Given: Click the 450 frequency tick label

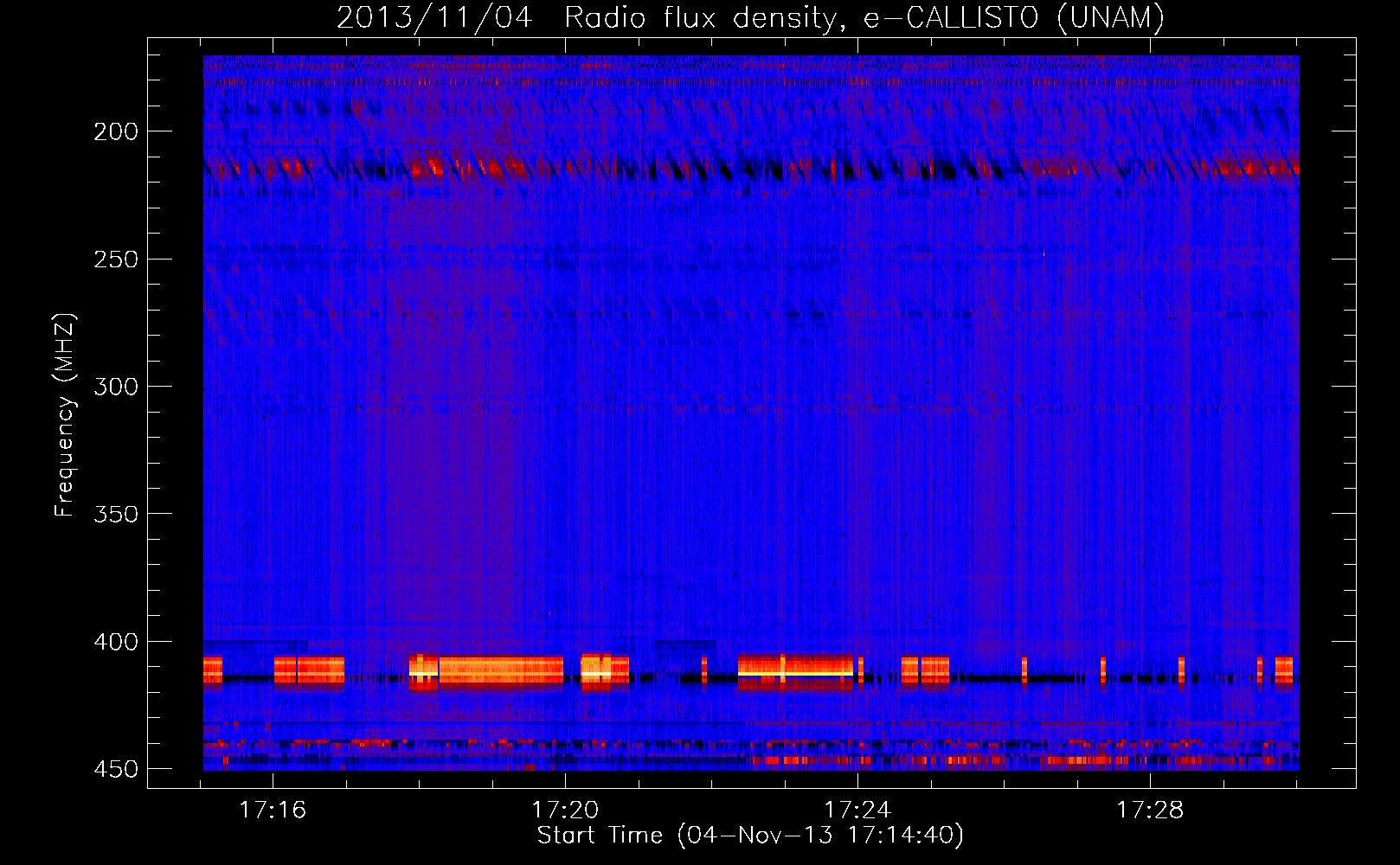Looking at the screenshot, I should pyautogui.click(x=116, y=769).
